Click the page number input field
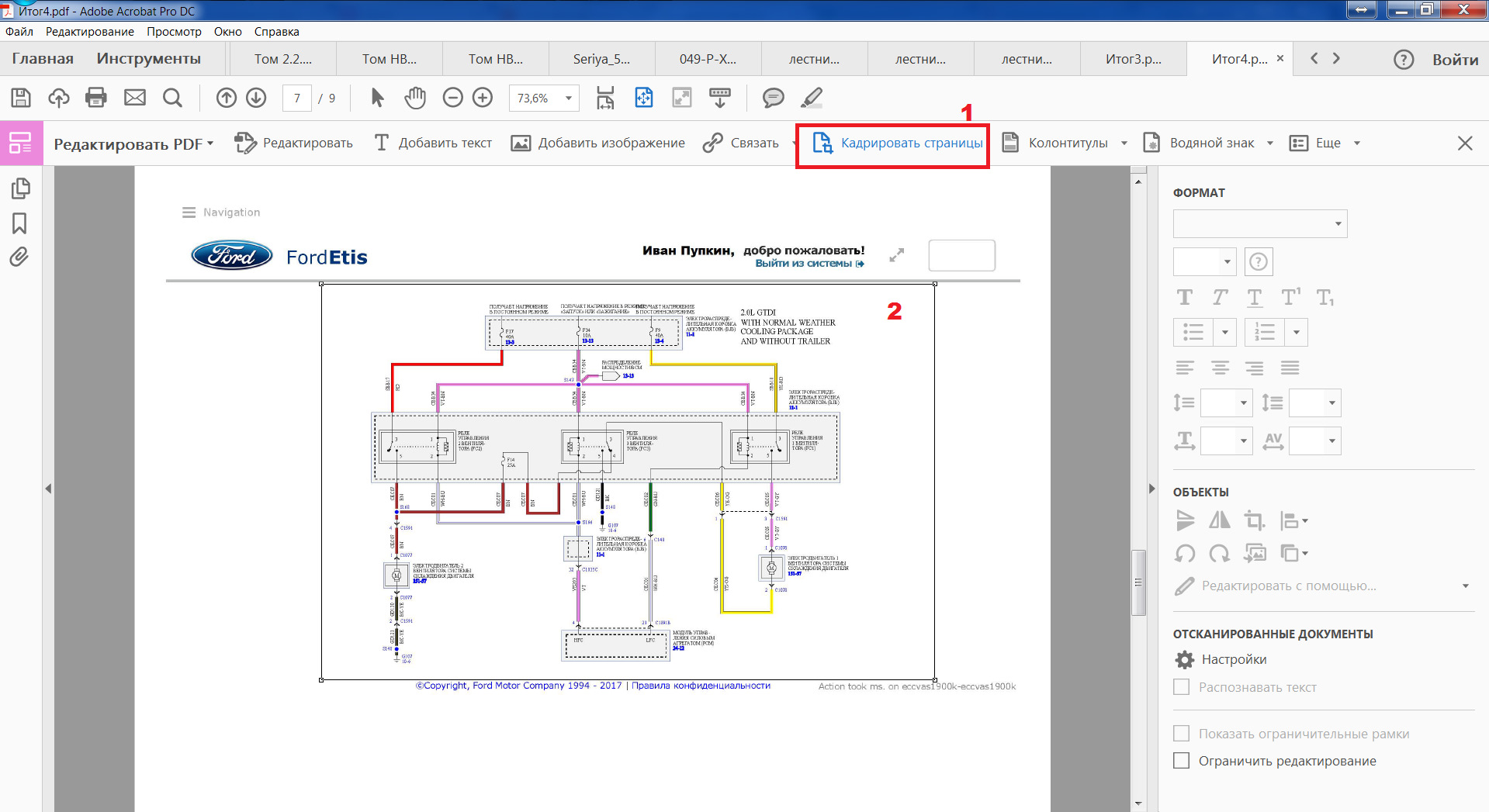 [x=297, y=98]
